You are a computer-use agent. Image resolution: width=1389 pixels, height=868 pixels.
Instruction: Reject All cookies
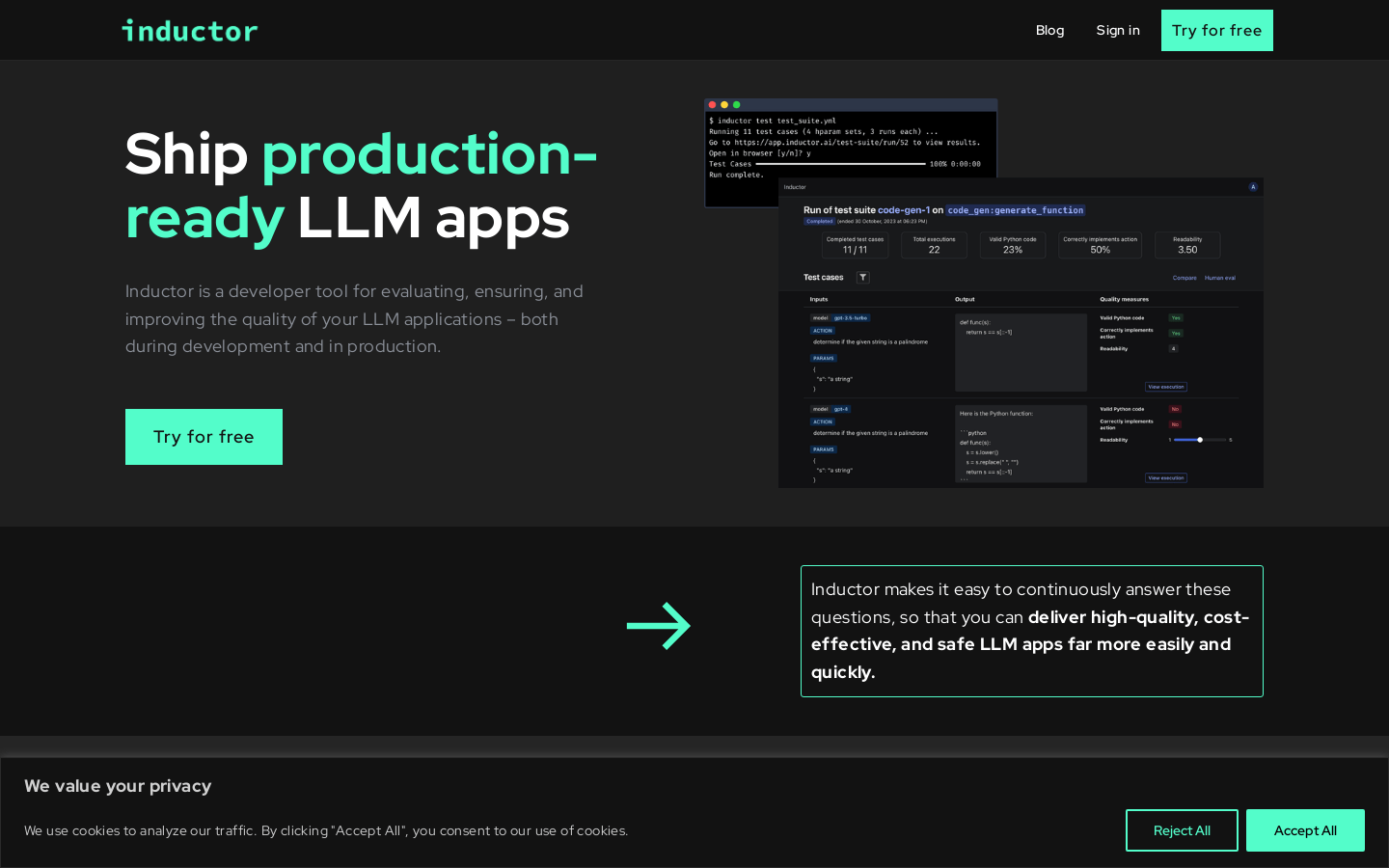coord(1182,830)
